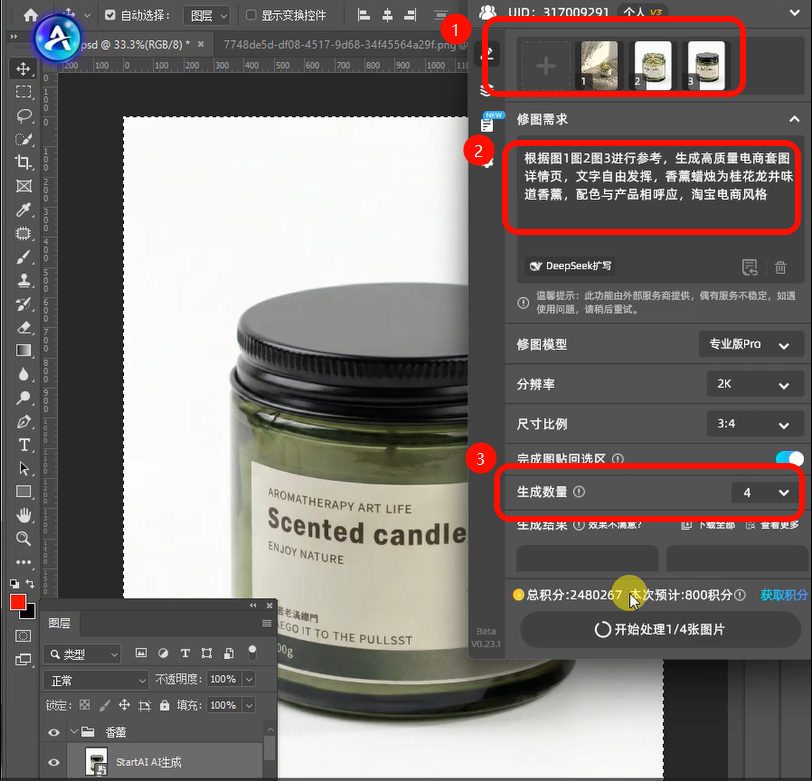Click the delete prompt trash icon
The width and height of the screenshot is (812, 781).
coord(781,267)
